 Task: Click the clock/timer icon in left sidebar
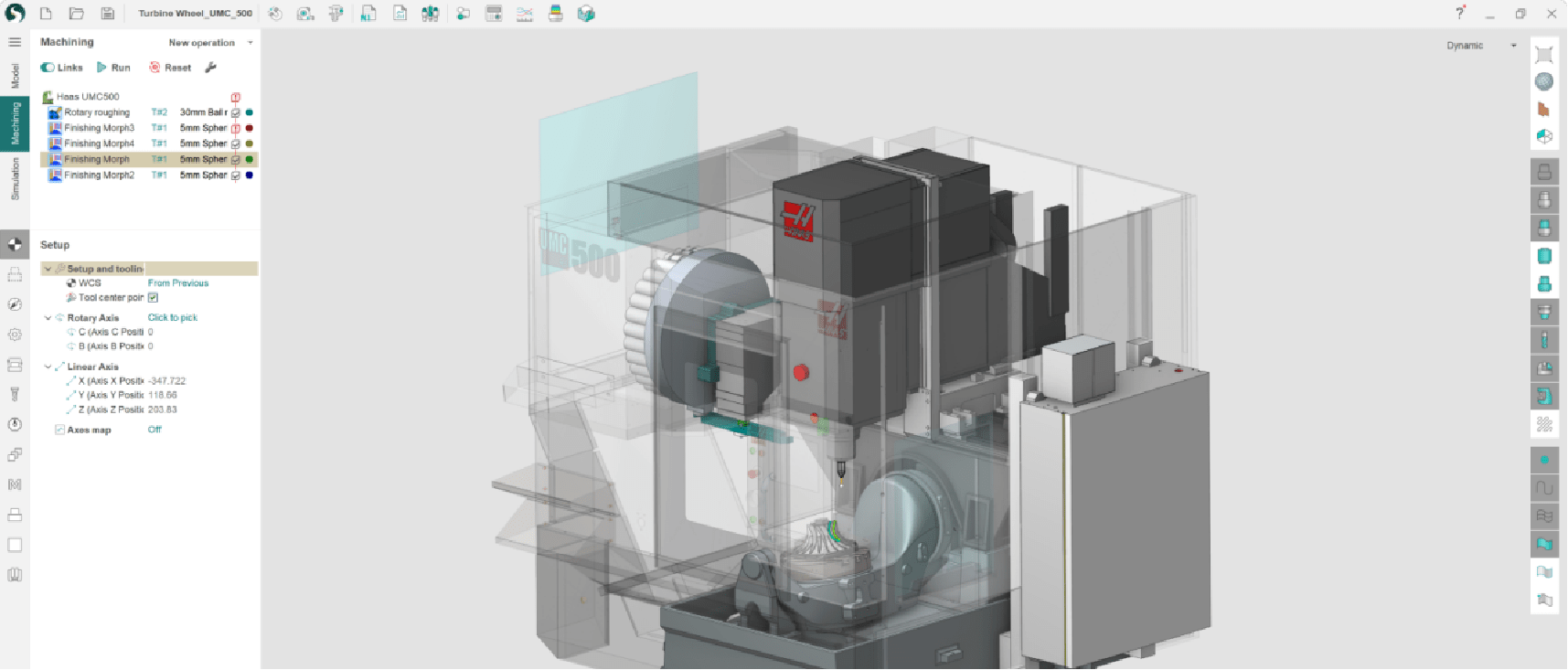15,425
